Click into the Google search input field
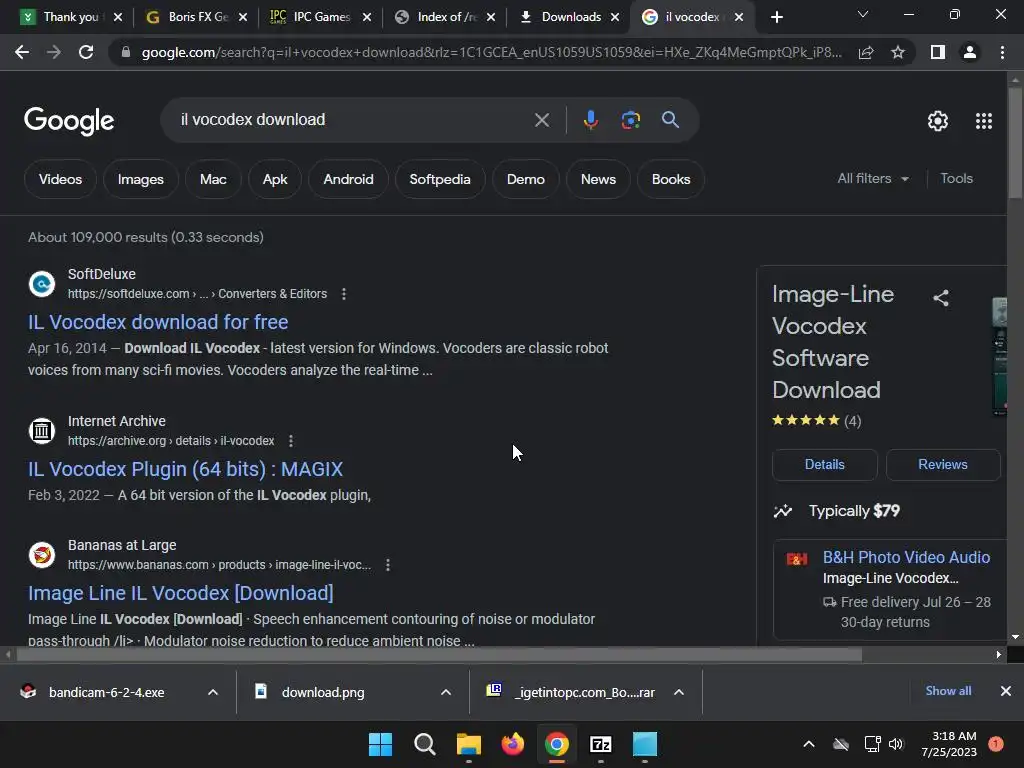Viewport: 1024px width, 768px height. pyautogui.click(x=353, y=120)
